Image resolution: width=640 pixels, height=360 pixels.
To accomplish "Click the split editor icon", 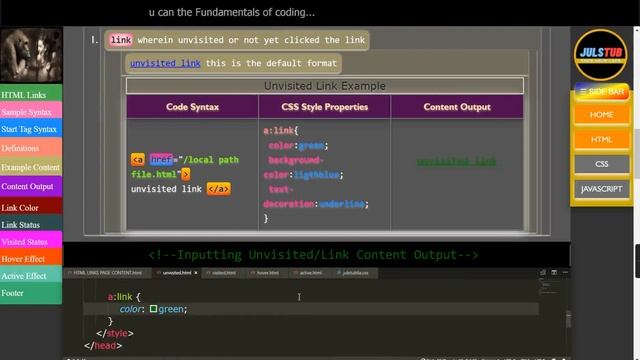I will tap(554, 272).
